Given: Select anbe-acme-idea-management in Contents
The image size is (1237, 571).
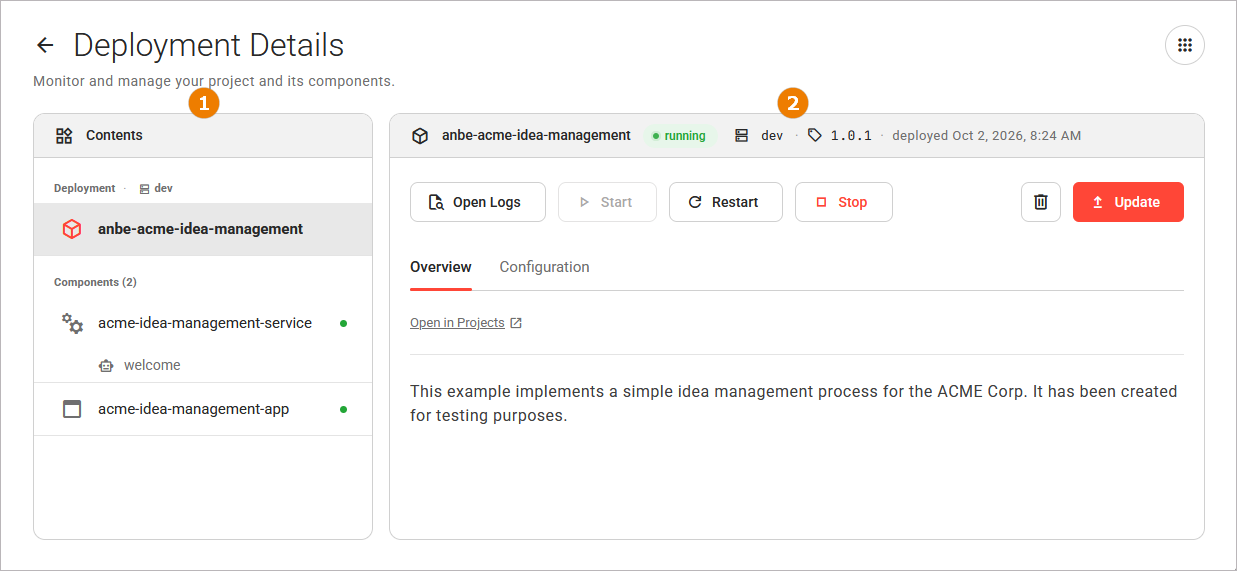Looking at the screenshot, I should coord(203,229).
